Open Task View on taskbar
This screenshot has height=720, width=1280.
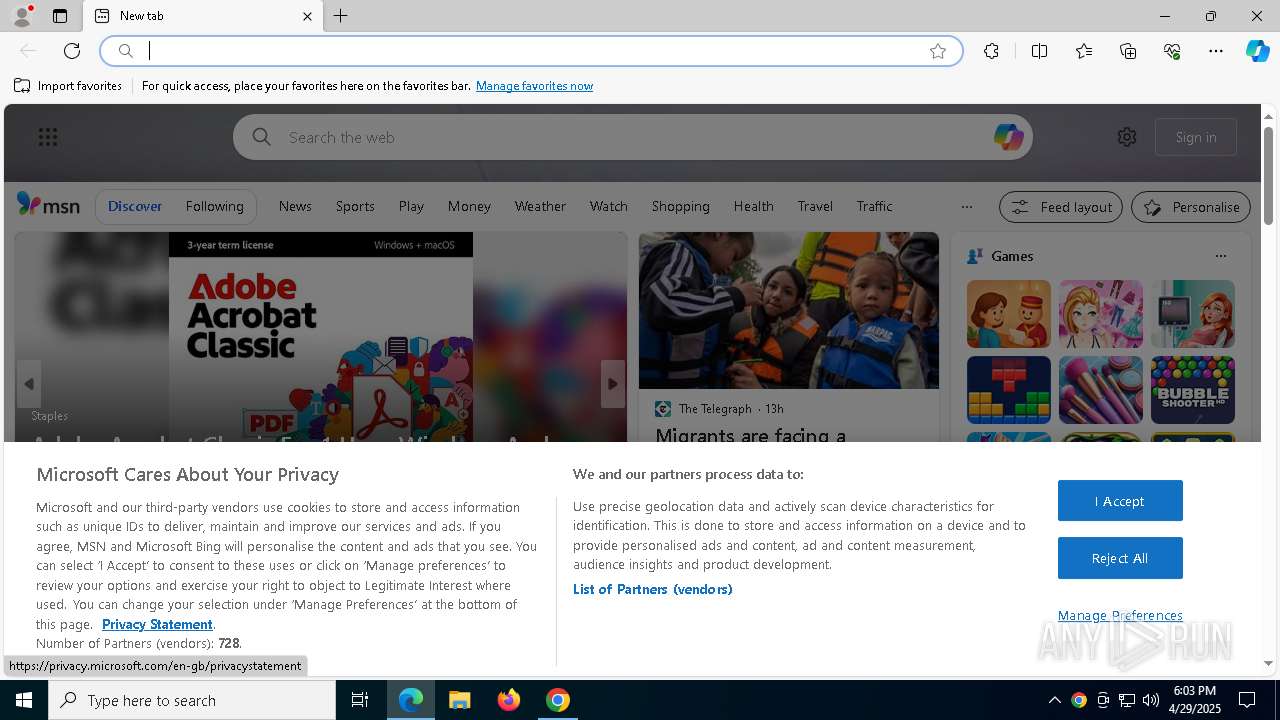pos(360,700)
